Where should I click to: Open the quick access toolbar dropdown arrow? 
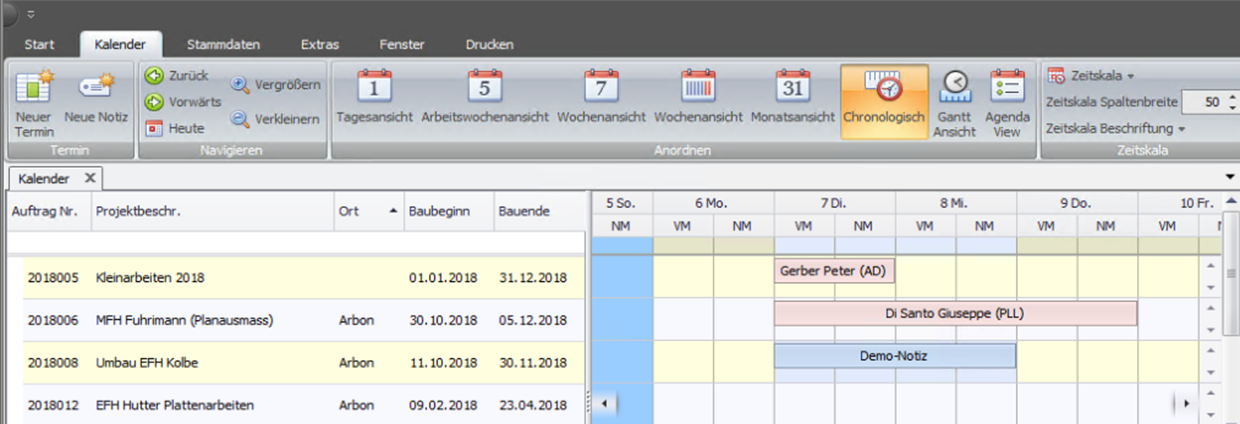[x=31, y=14]
